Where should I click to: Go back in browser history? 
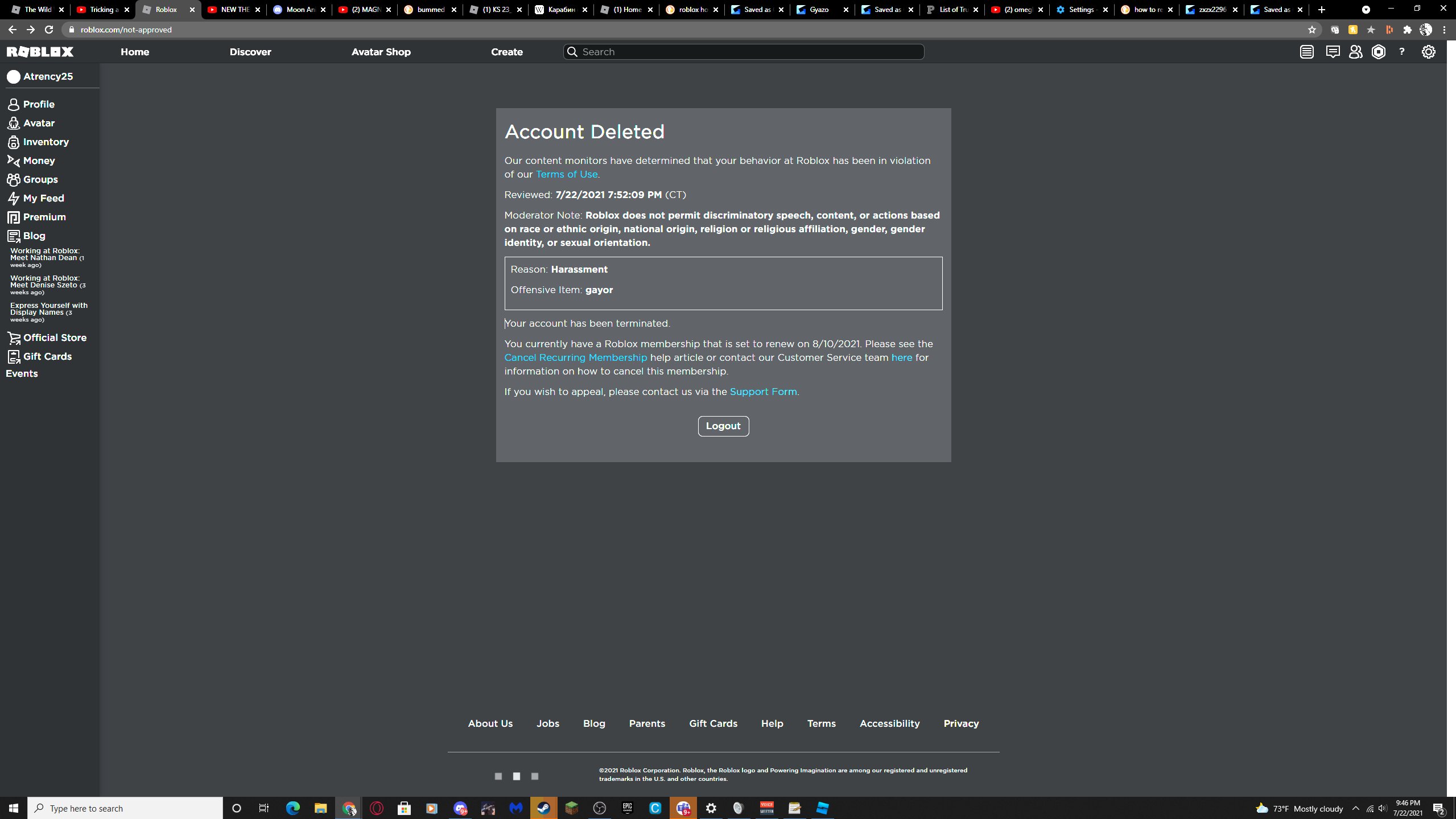click(x=13, y=30)
